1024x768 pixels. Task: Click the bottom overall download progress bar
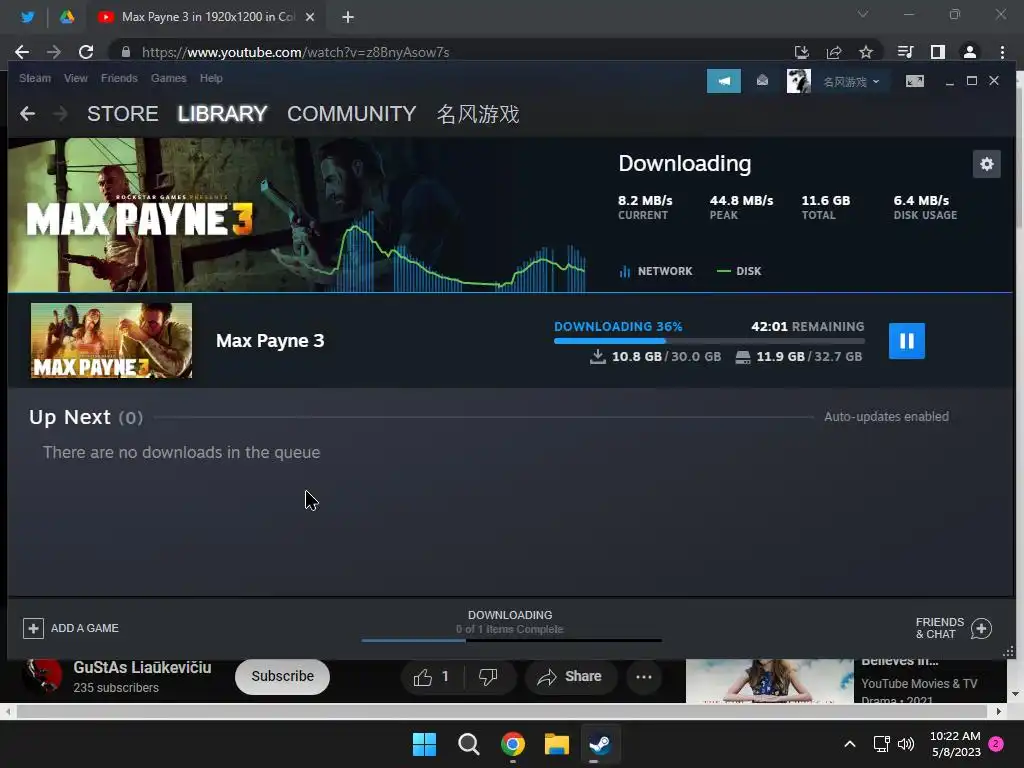coord(511,641)
